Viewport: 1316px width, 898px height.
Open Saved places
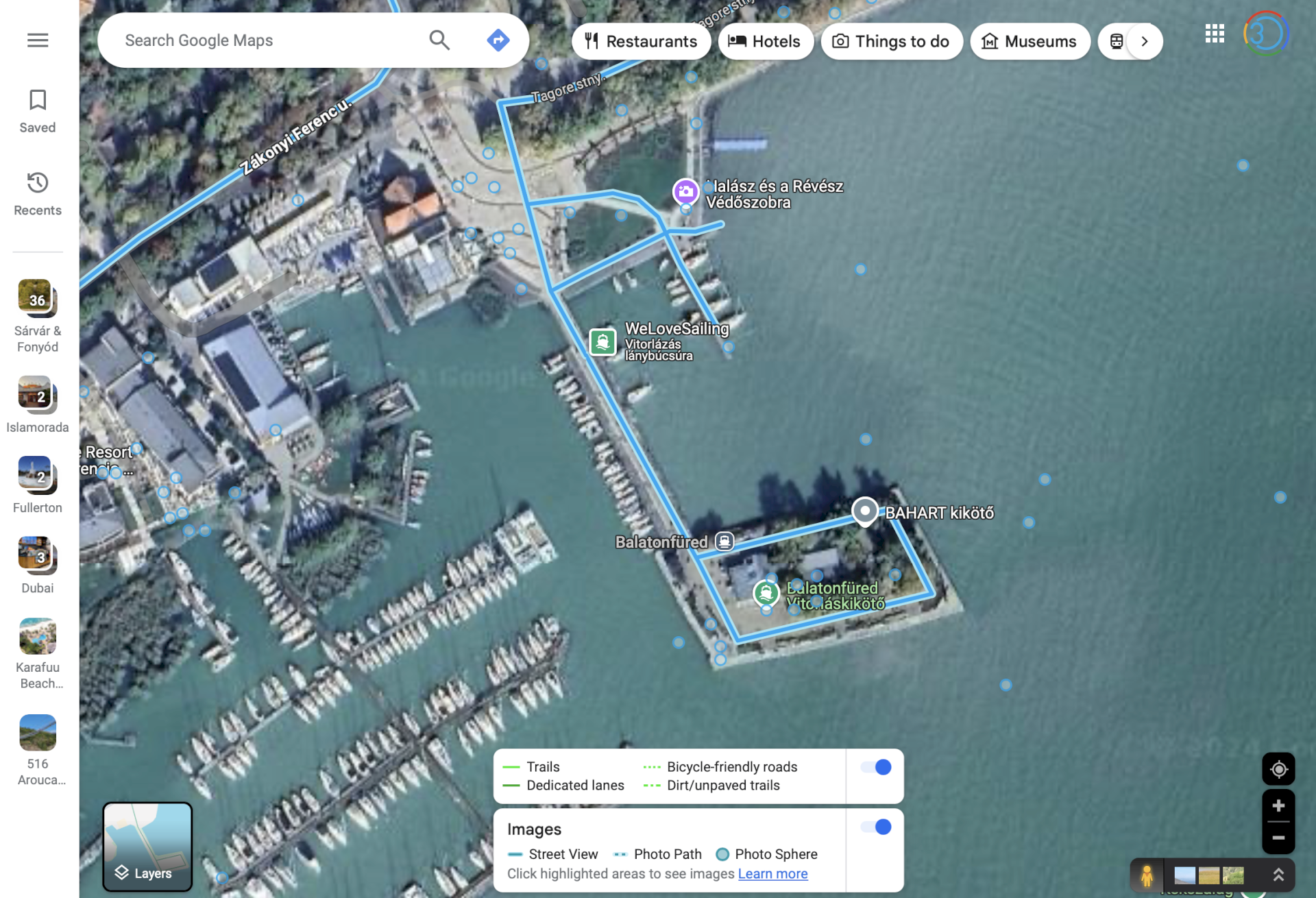coord(38,110)
